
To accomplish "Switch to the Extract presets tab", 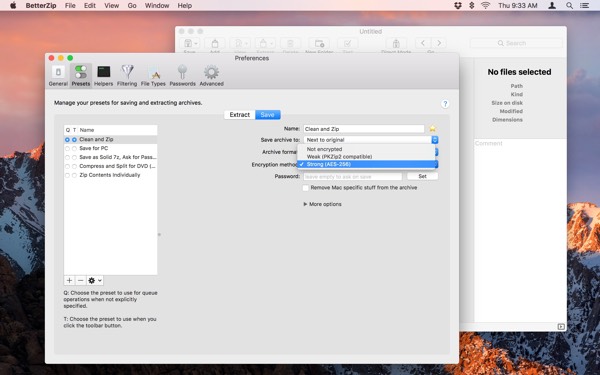I will click(240, 115).
